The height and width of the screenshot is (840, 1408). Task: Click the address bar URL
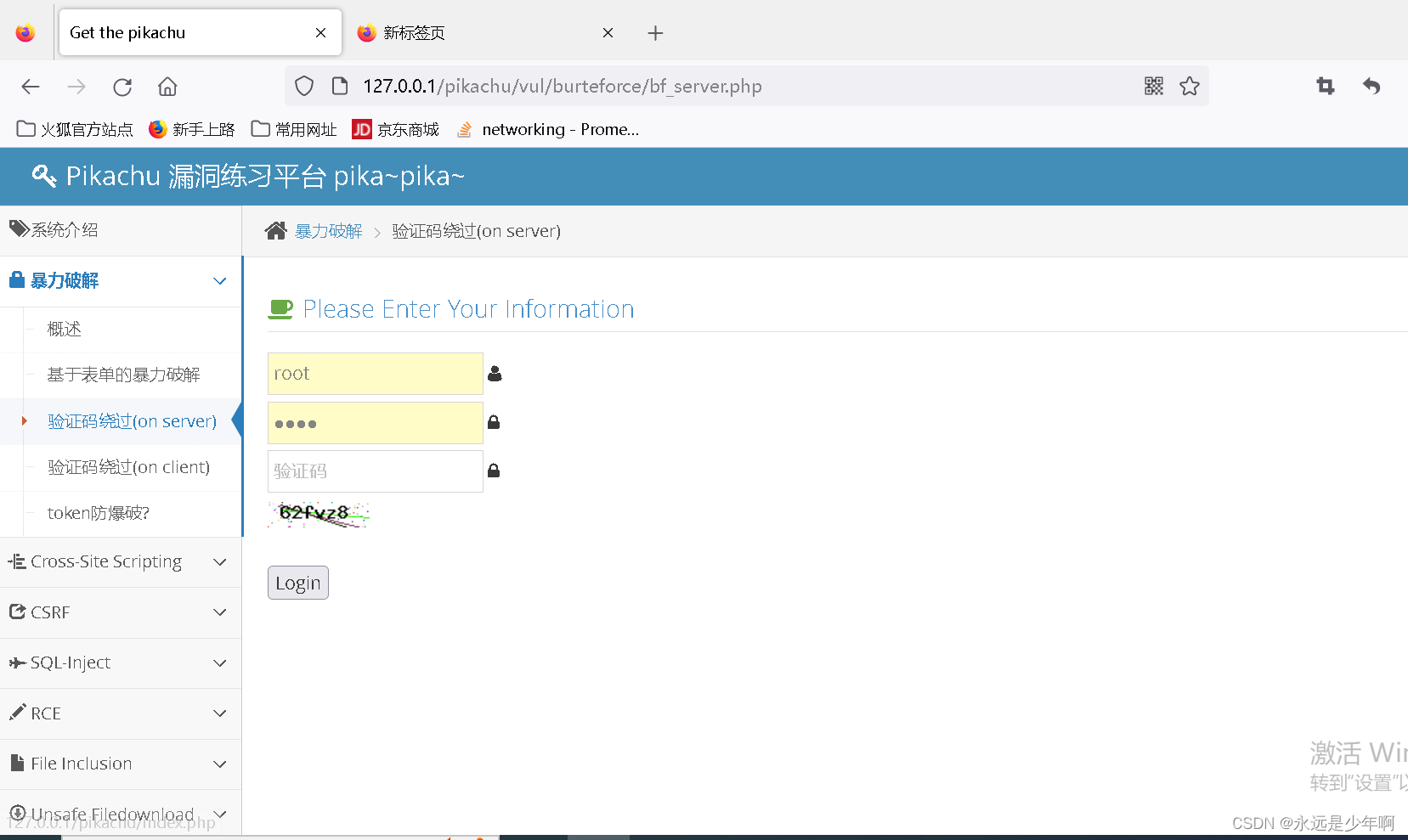563,86
